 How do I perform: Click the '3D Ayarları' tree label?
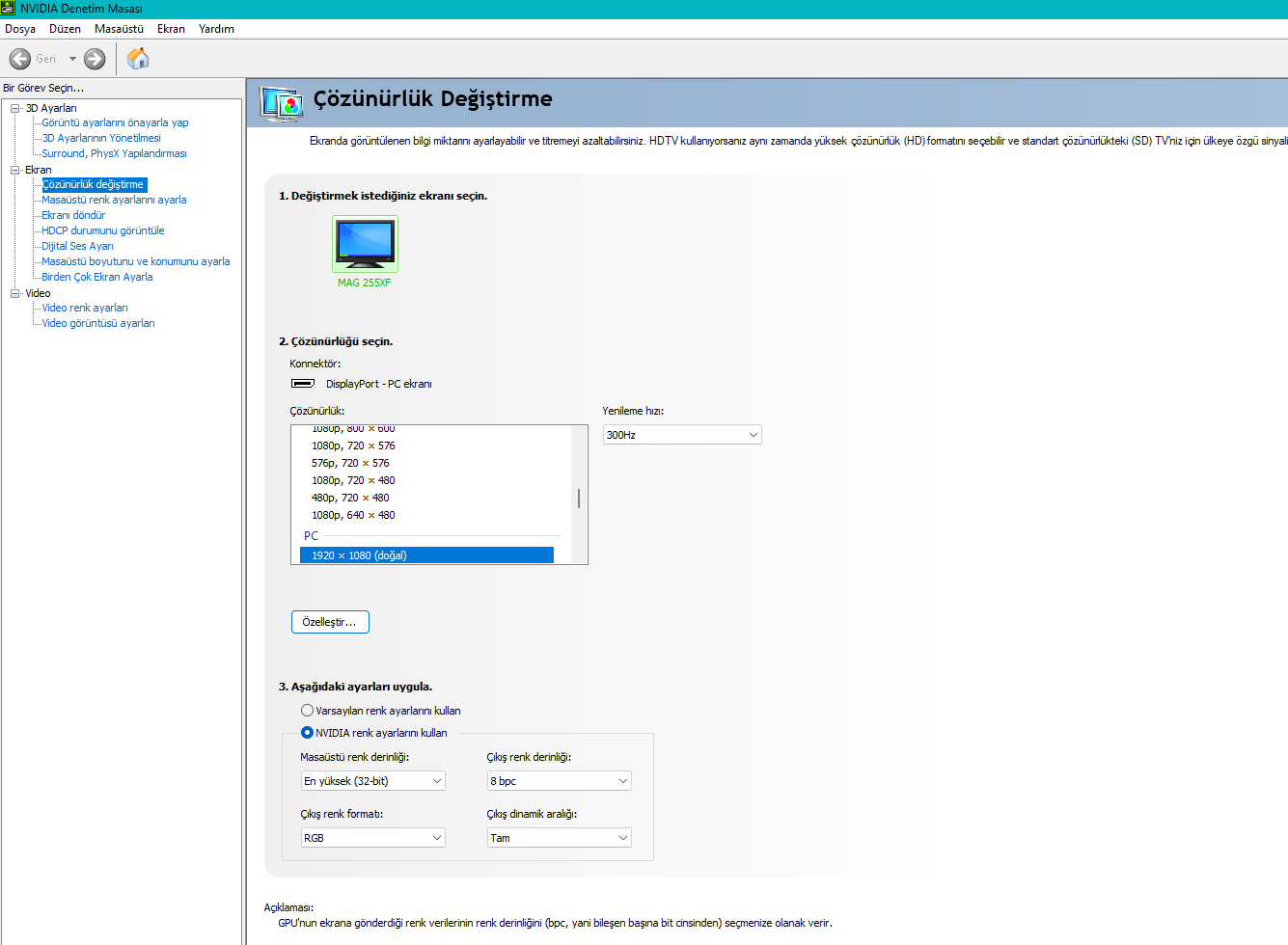point(51,108)
